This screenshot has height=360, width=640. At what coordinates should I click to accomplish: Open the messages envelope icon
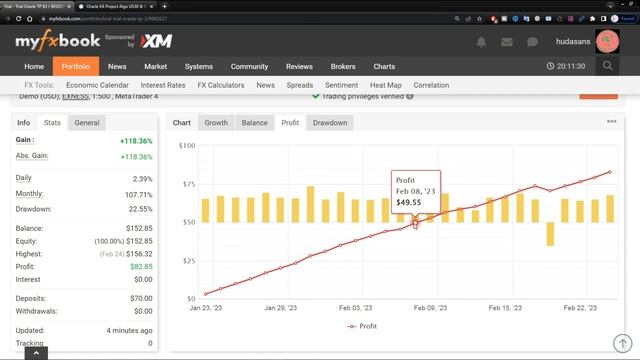(x=507, y=42)
